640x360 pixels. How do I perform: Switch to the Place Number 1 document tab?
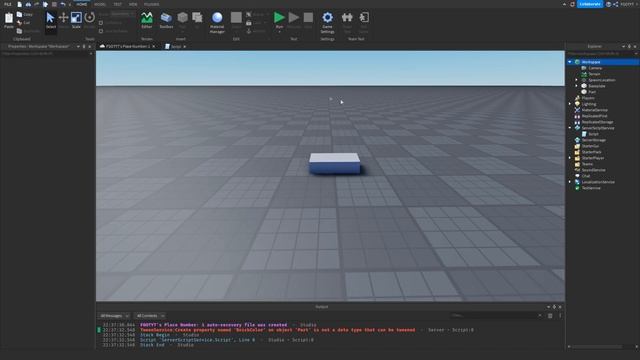point(127,47)
